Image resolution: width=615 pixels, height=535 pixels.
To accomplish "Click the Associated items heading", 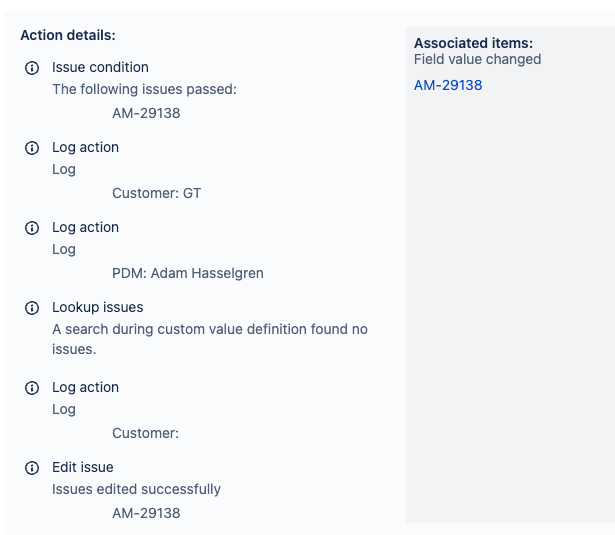I will point(473,43).
